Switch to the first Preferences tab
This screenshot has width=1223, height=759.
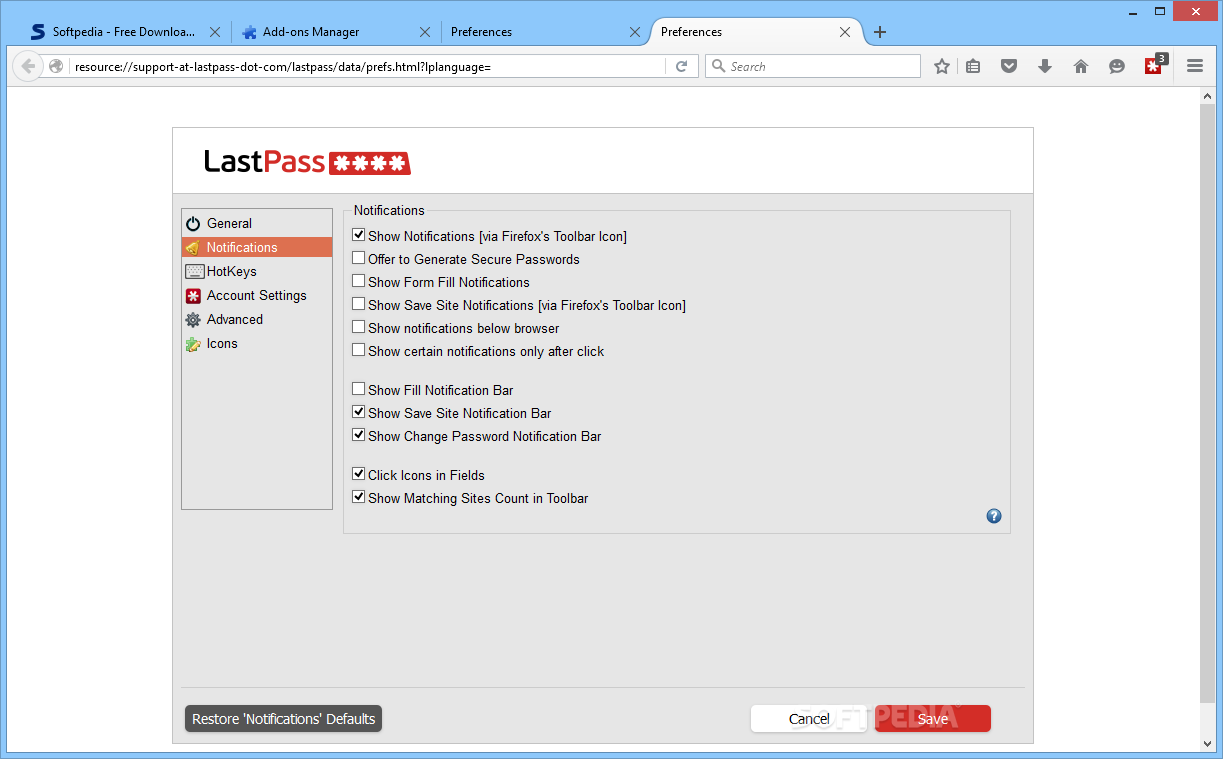[x=543, y=32]
